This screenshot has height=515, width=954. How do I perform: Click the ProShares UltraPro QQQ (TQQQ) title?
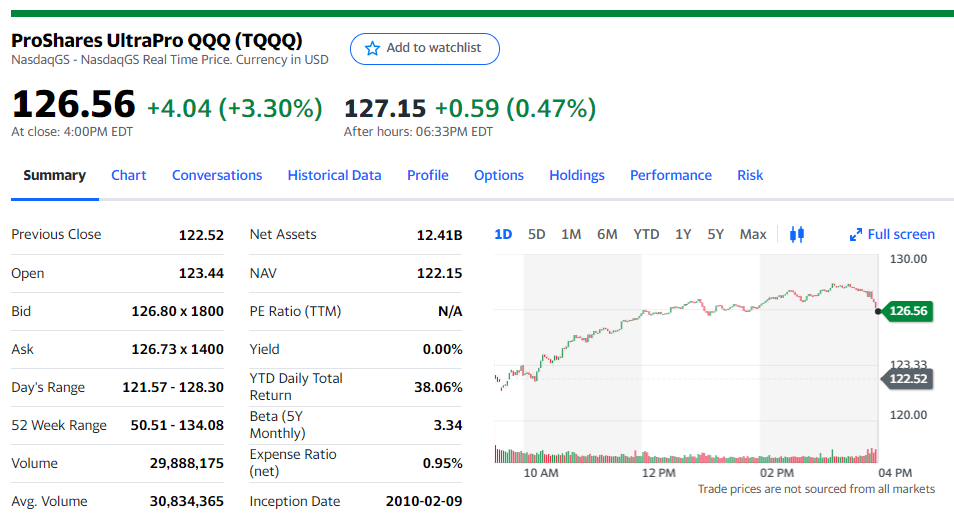[x=156, y=40]
